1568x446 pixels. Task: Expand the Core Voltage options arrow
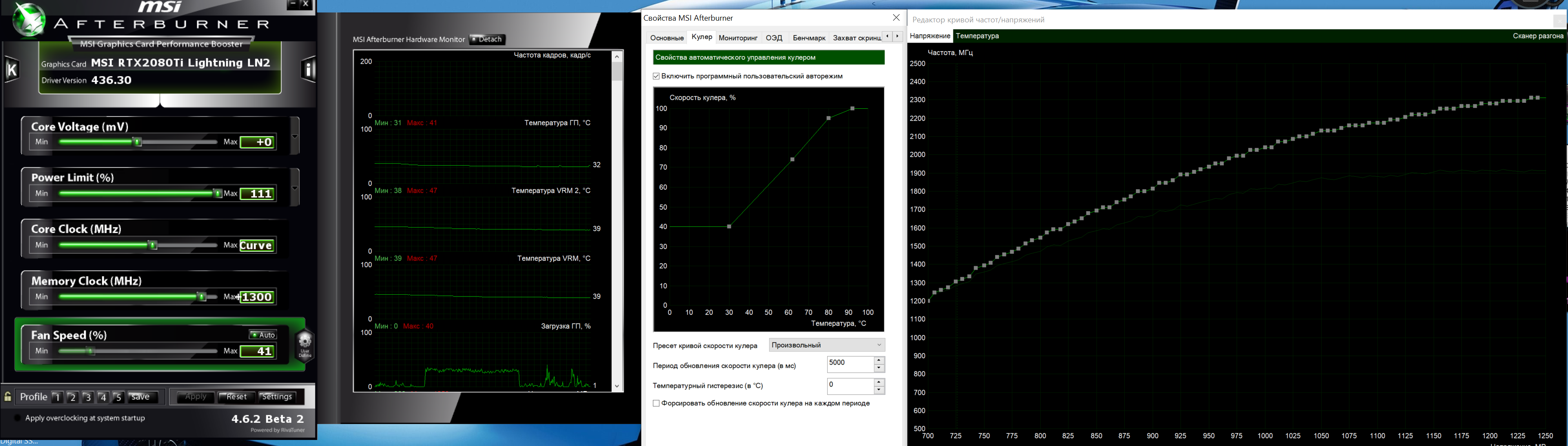coord(295,135)
